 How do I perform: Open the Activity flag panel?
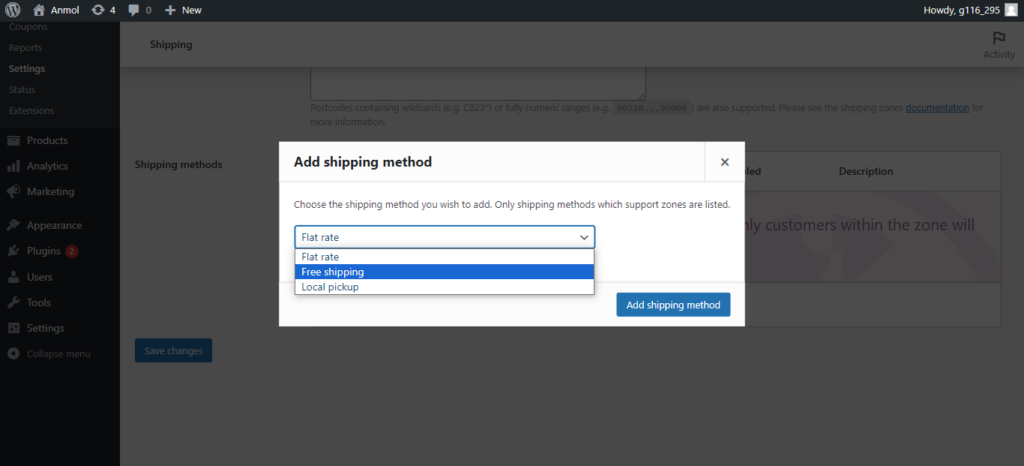999,45
